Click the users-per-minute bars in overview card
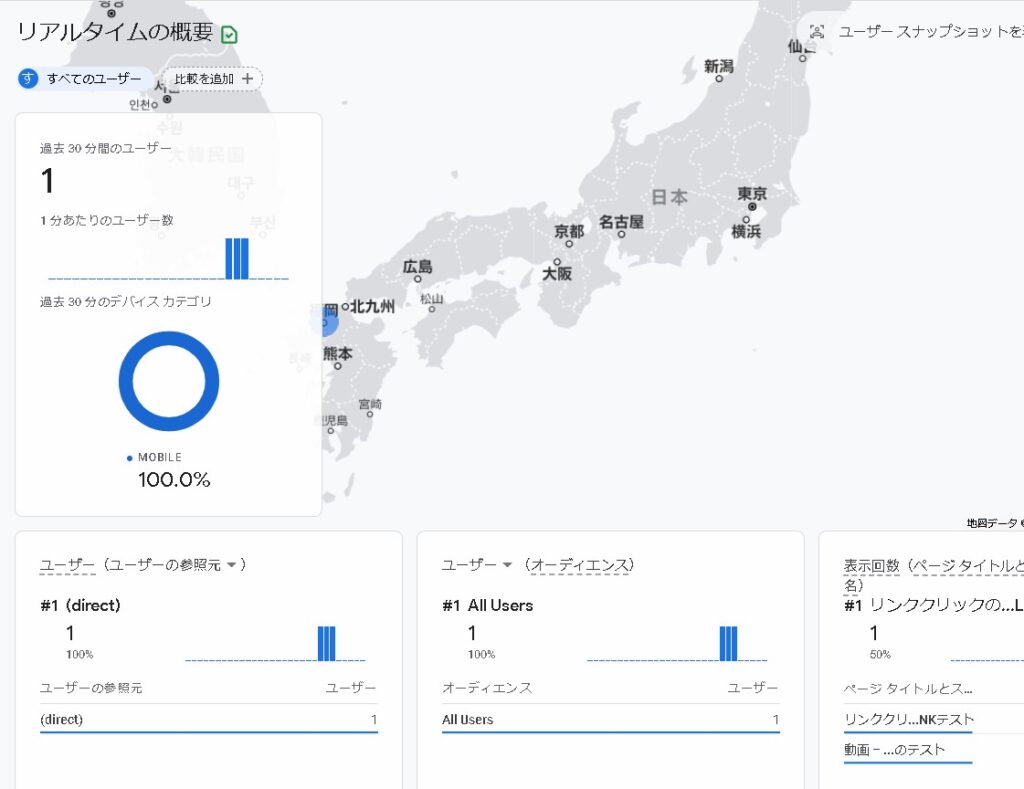1024x789 pixels. coord(236,259)
